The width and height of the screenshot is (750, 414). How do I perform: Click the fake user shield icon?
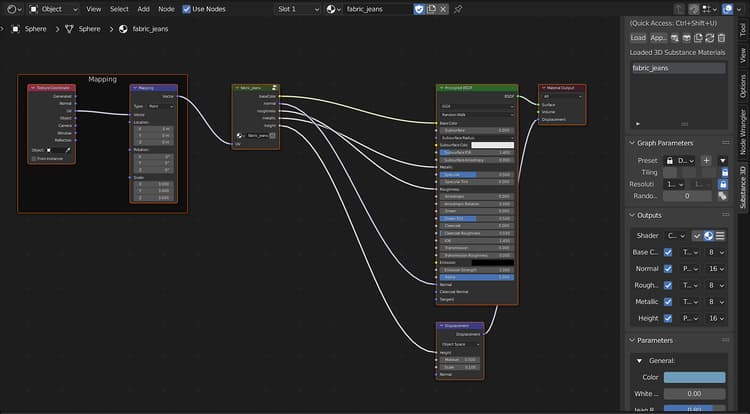click(419, 9)
